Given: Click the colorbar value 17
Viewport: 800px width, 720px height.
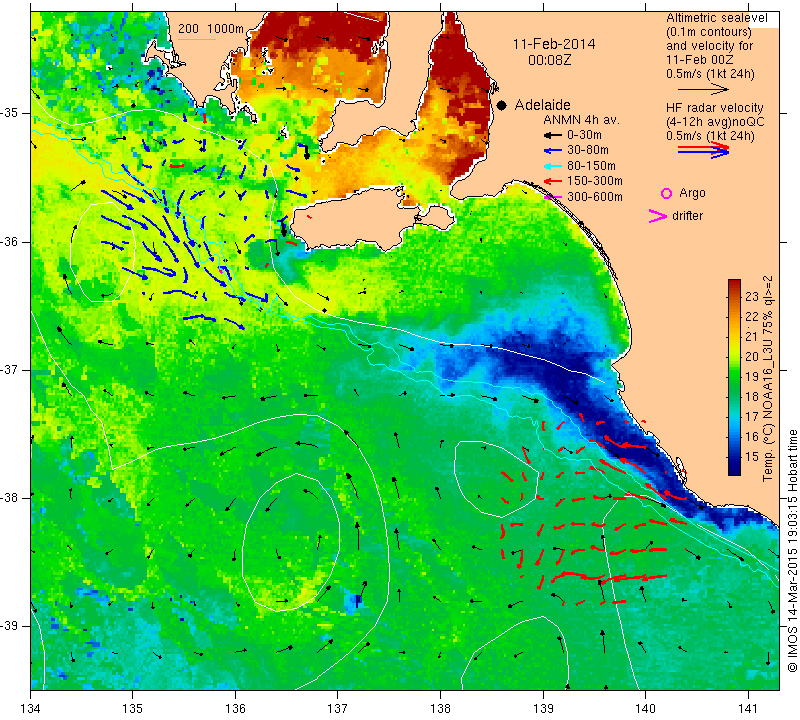Looking at the screenshot, I should click(x=752, y=416).
